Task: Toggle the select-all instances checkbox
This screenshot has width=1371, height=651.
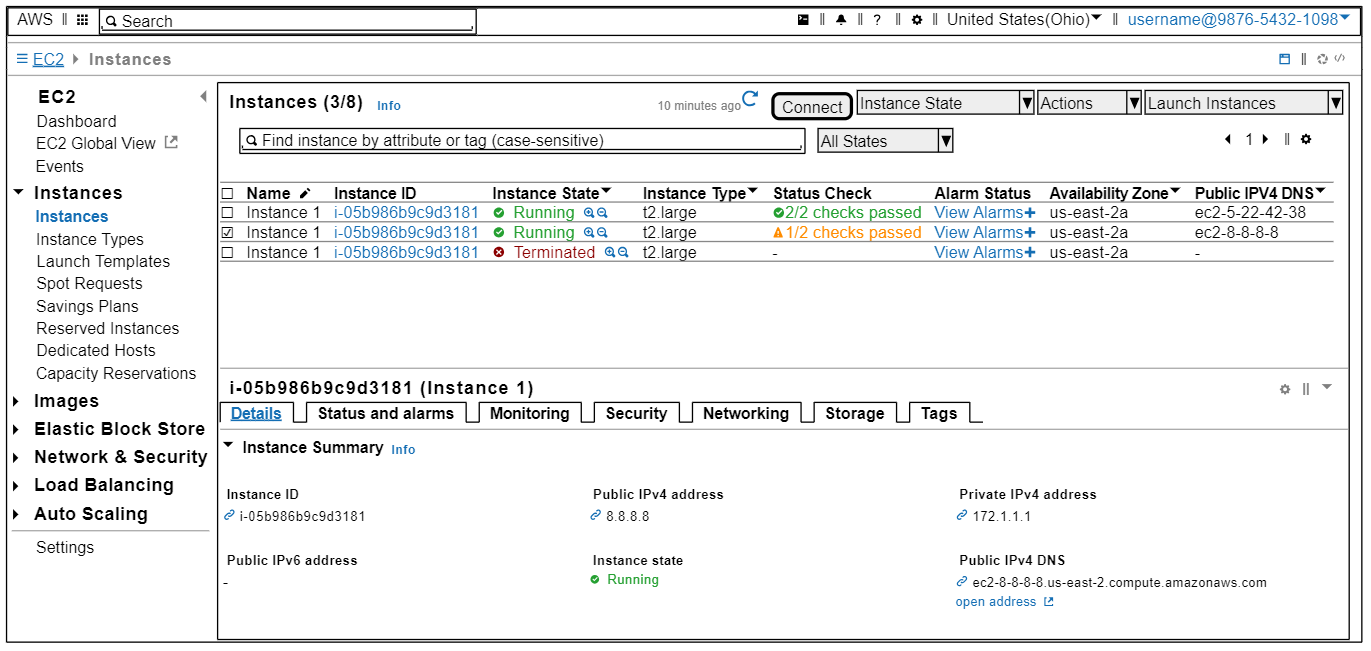Action: pos(227,193)
